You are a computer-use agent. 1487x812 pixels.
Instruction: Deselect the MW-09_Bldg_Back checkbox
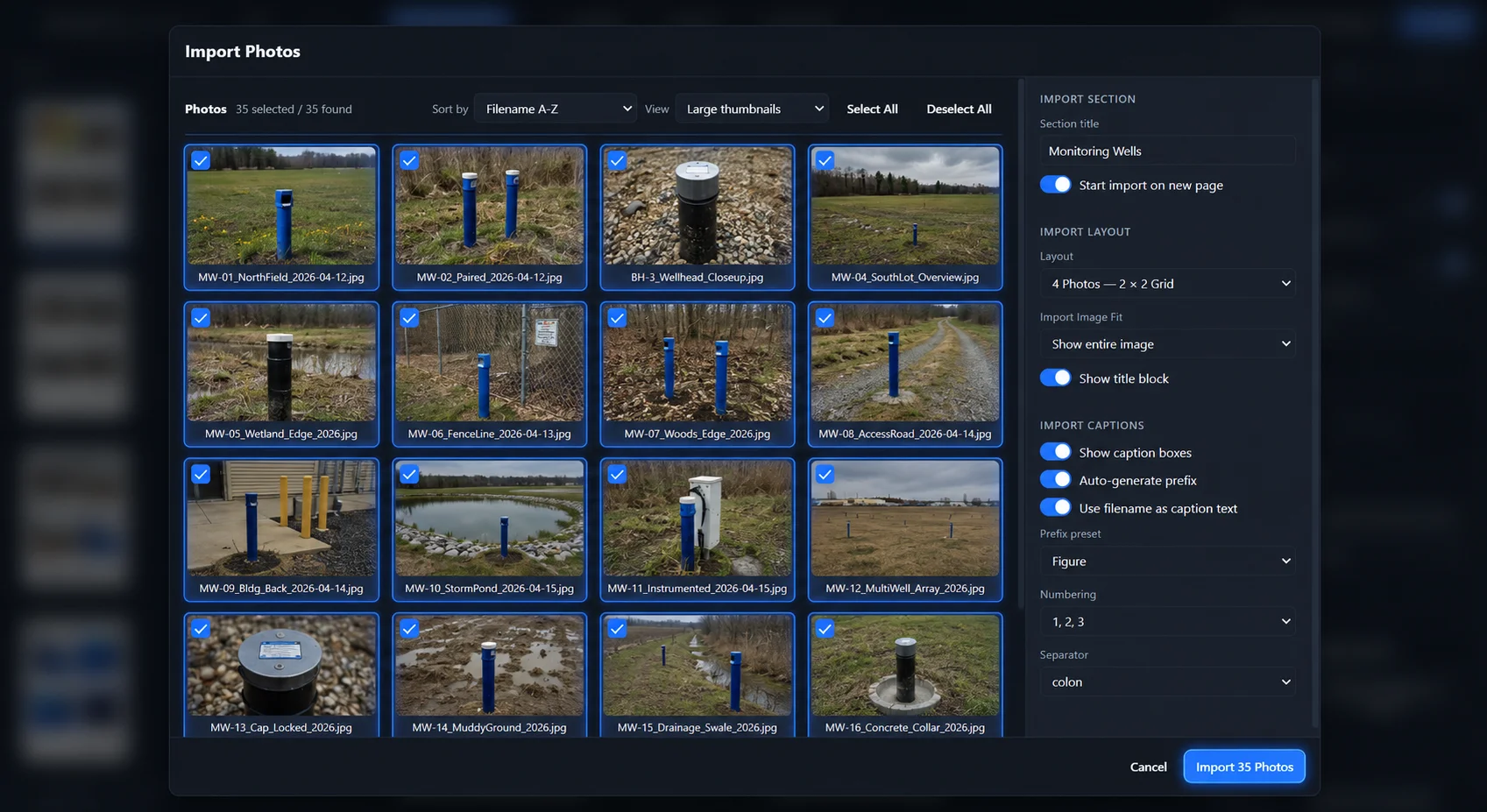click(201, 474)
